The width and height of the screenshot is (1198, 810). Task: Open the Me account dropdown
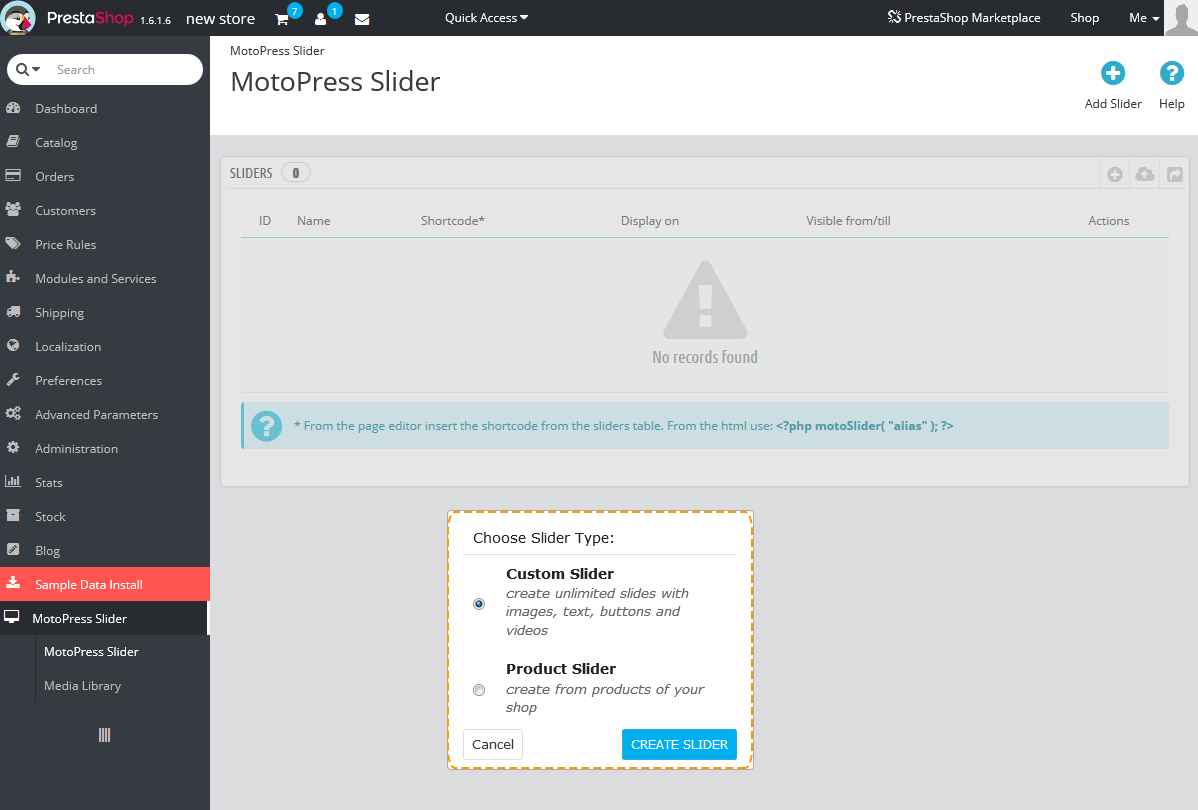point(1144,18)
